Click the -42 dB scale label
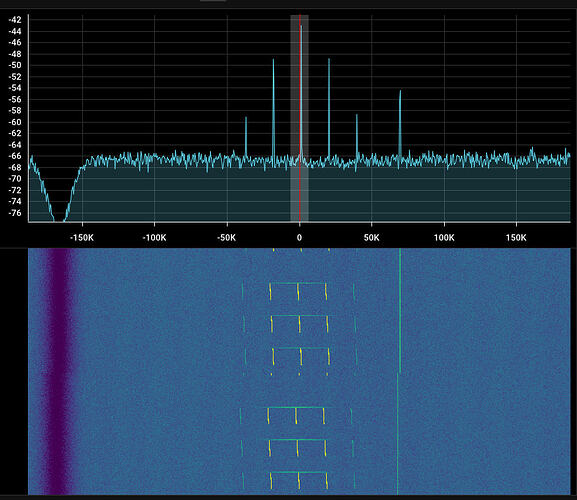This screenshot has width=577, height=500. (15, 20)
